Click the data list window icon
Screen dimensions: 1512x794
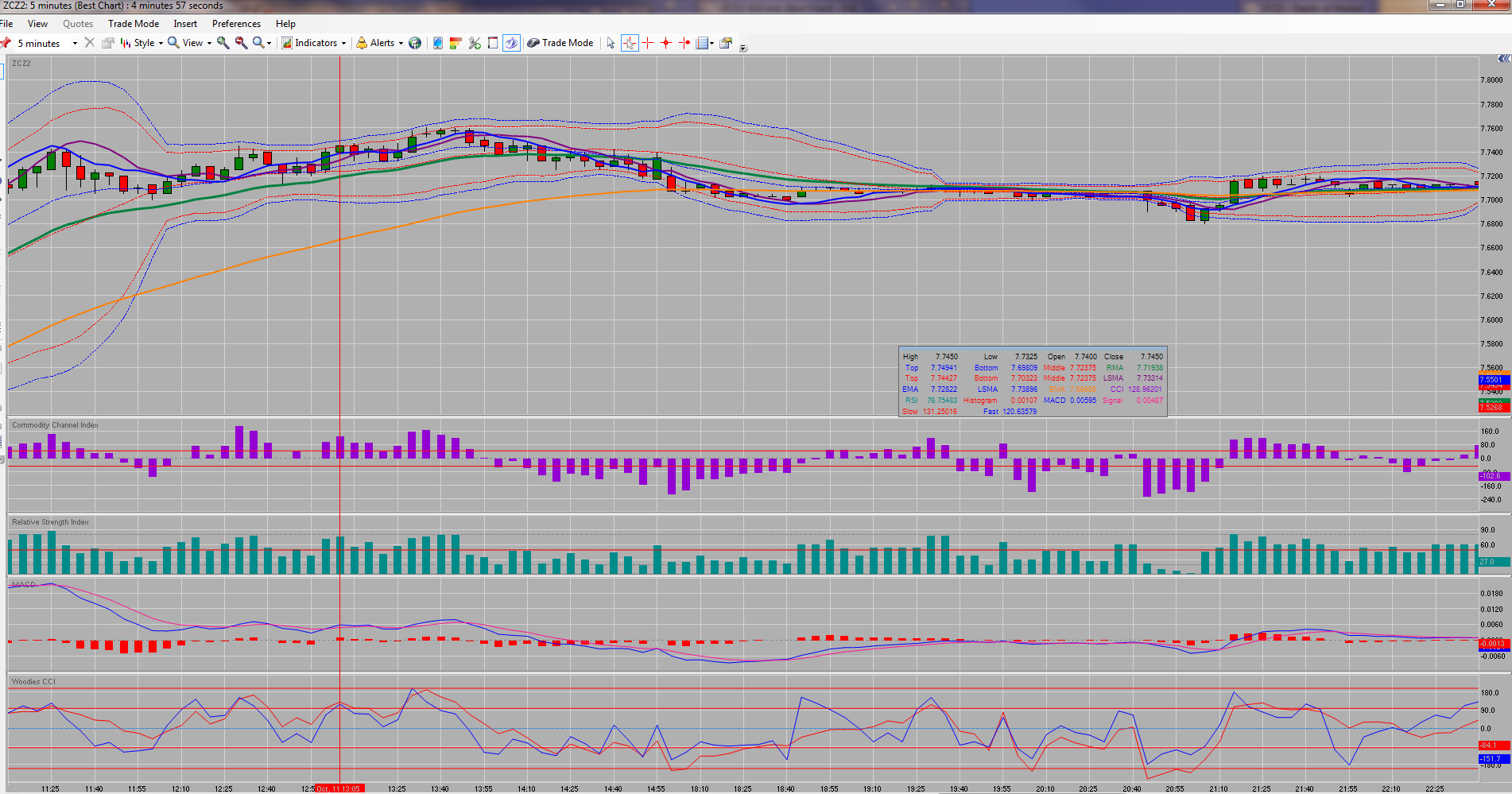tap(702, 43)
